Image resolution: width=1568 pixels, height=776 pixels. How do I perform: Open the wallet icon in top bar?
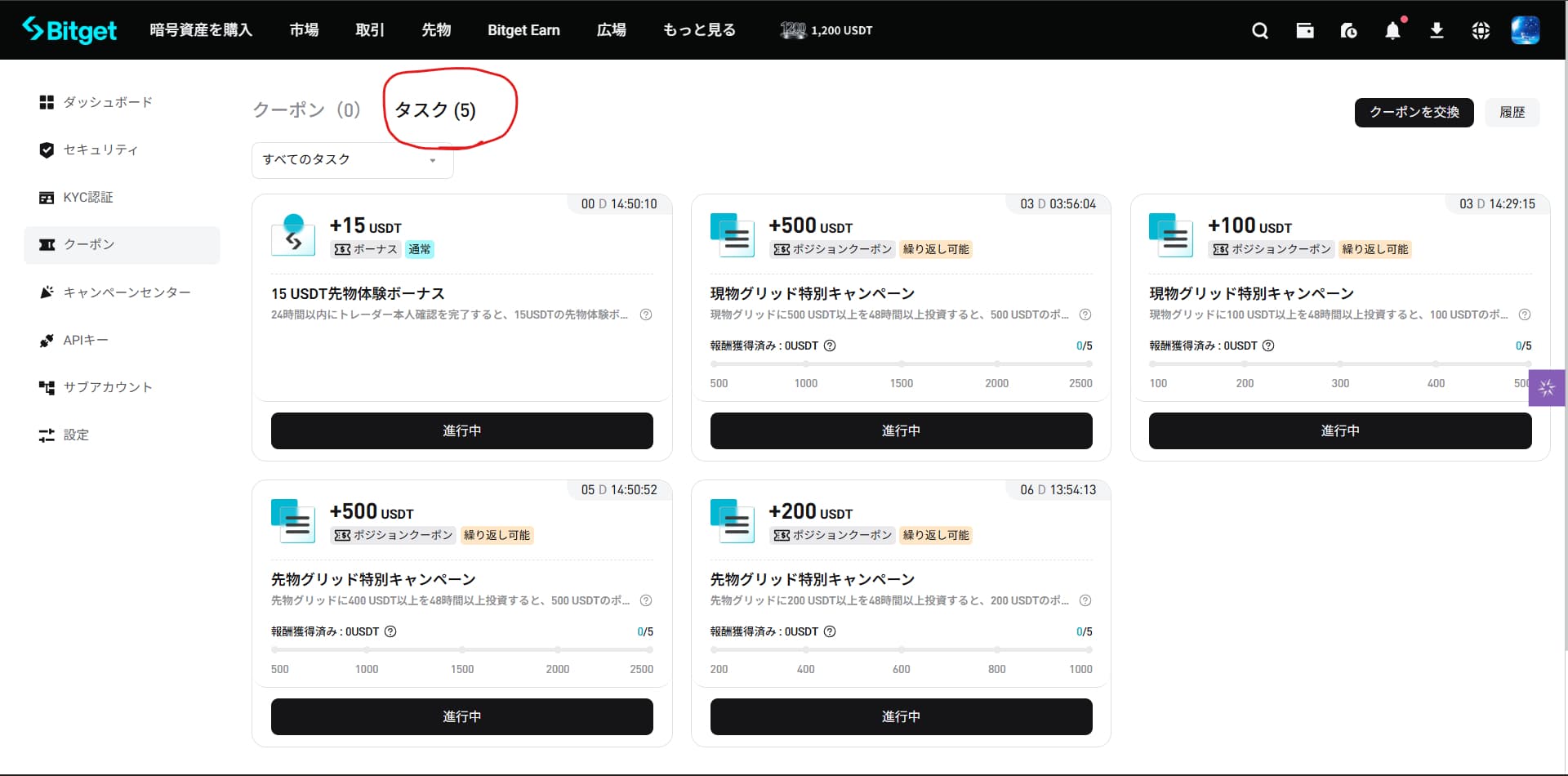point(1305,31)
